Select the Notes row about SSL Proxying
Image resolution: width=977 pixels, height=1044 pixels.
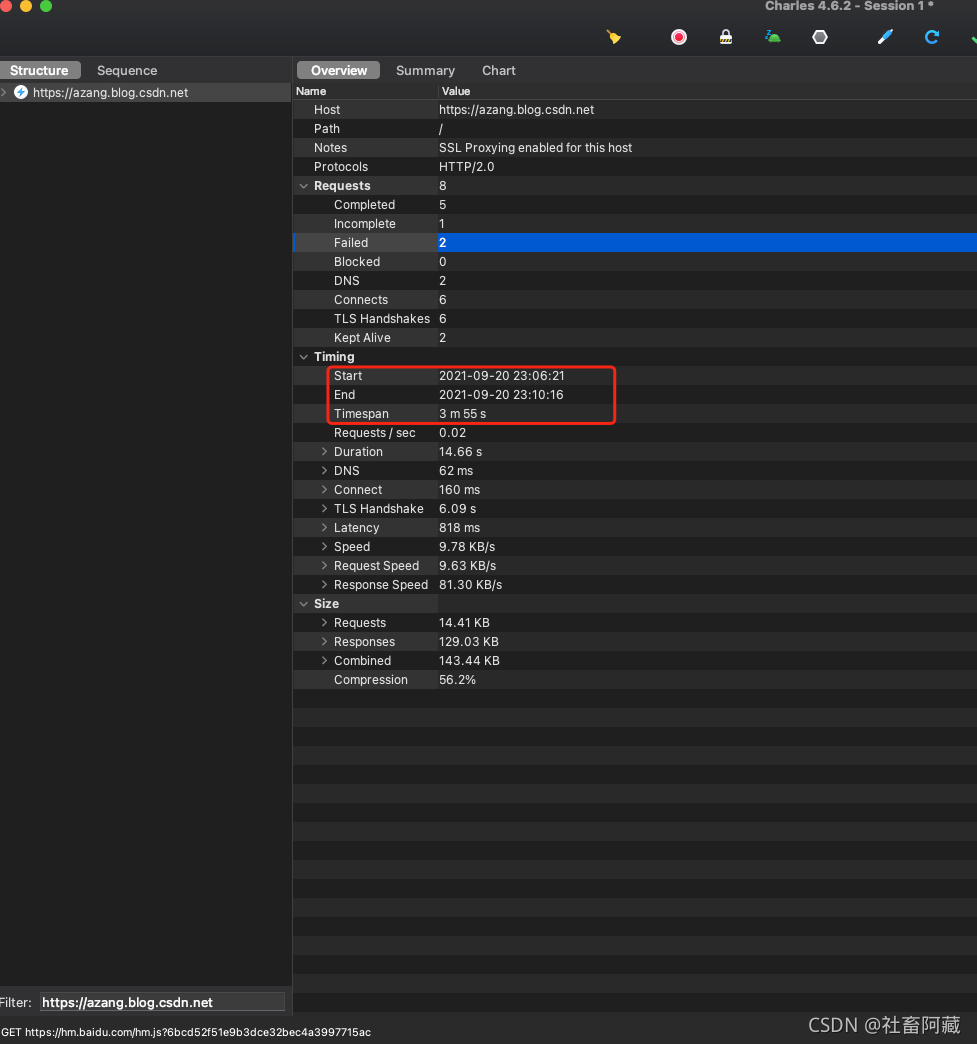[635, 148]
